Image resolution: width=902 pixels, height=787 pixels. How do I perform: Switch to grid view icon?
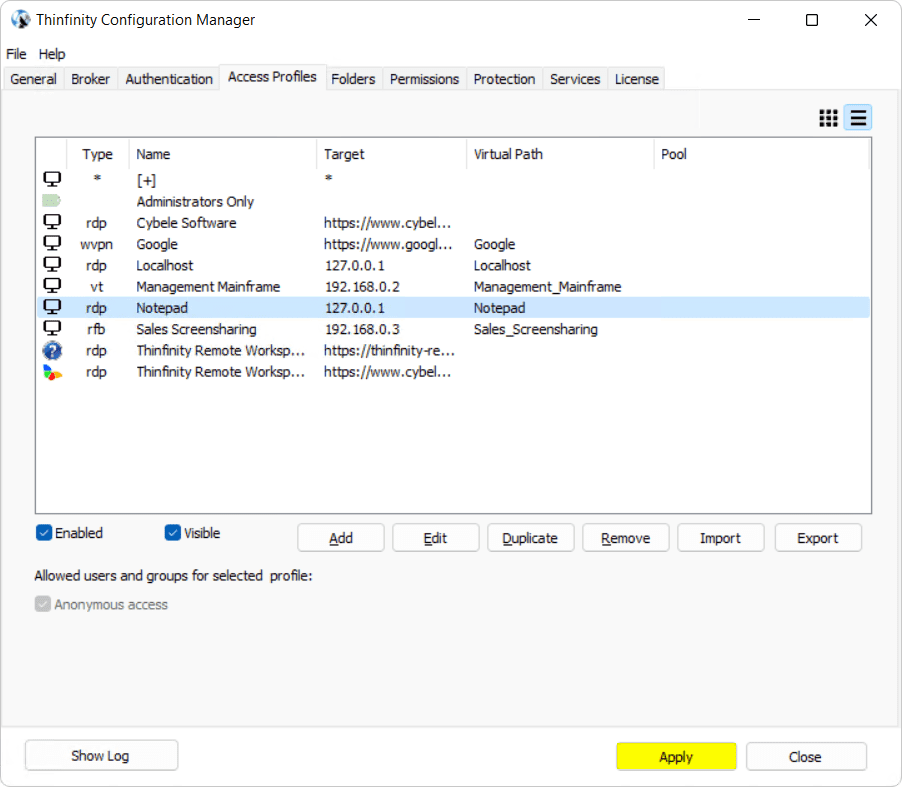(828, 118)
